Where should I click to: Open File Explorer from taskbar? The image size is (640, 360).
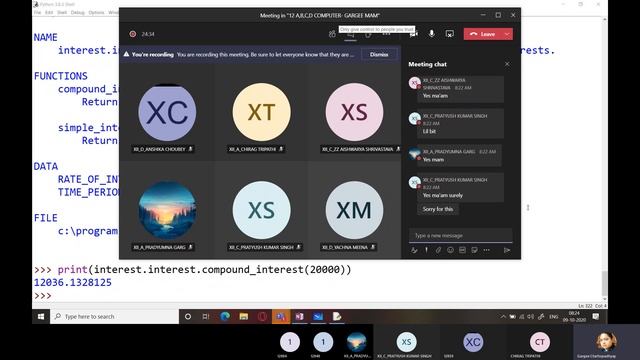pos(244,316)
